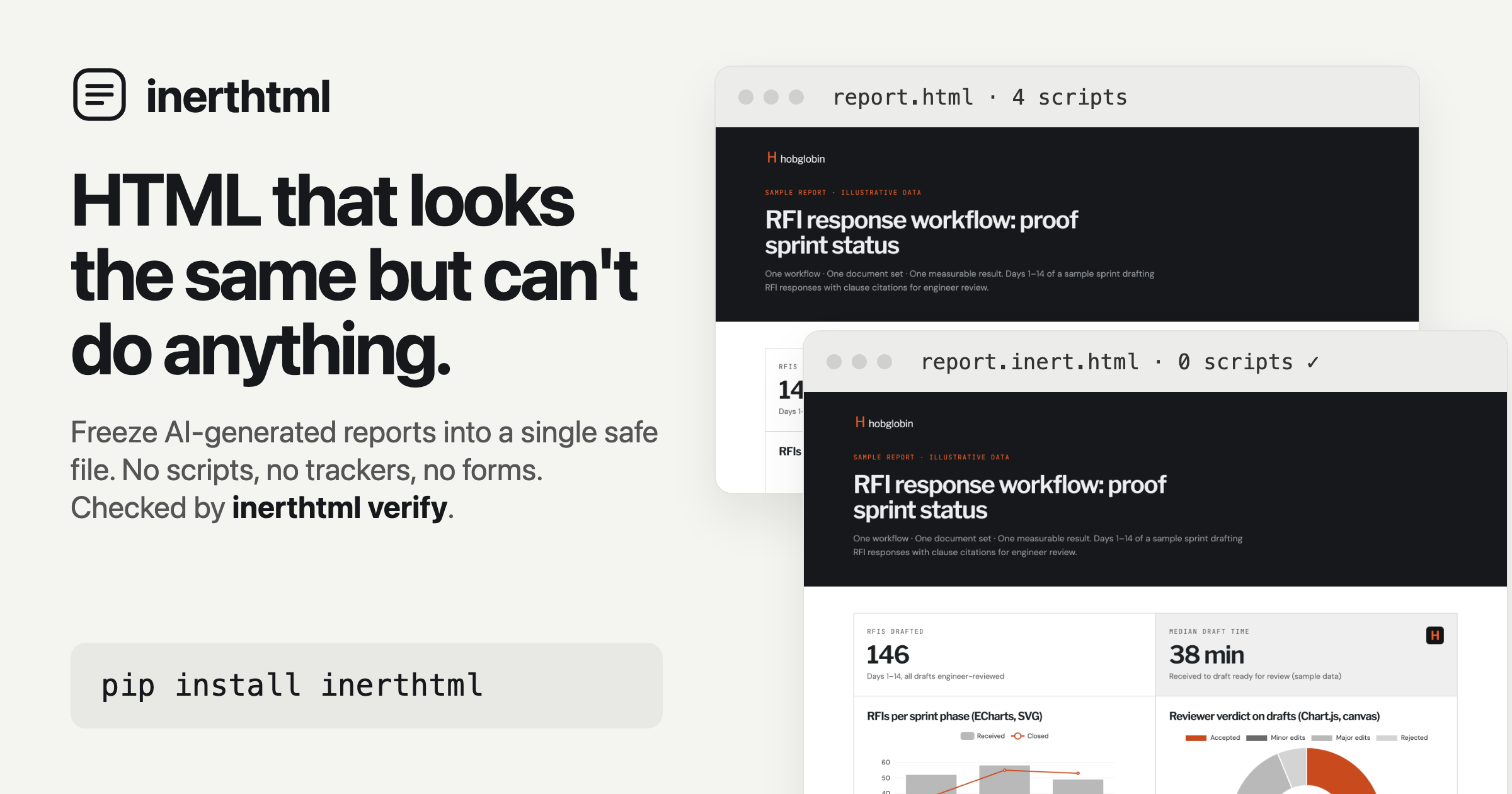
Task: Click the inerthtml wordmark text
Action: 238,96
